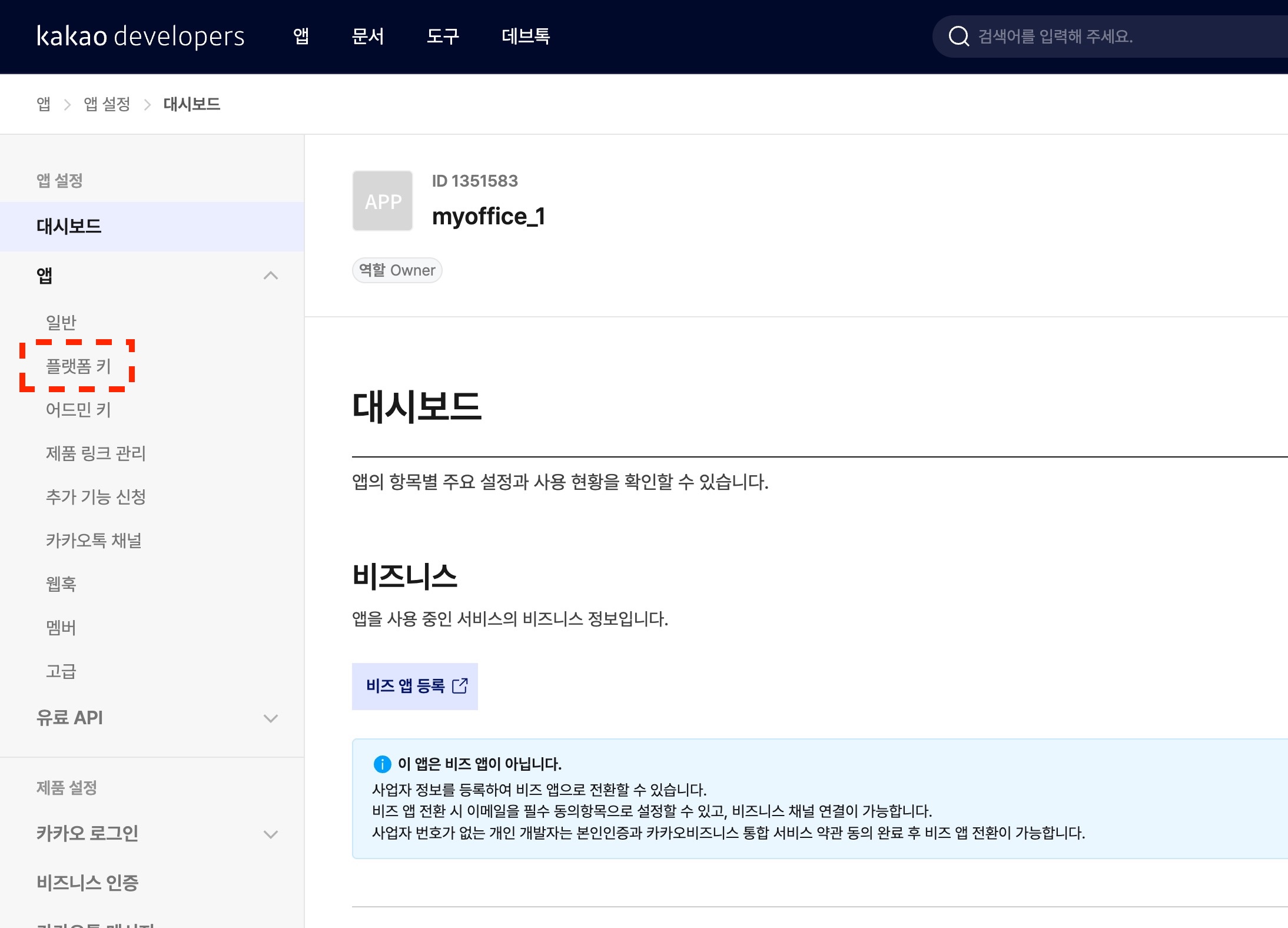Open 카카오톡 채널 sidebar item
The width and height of the screenshot is (1288, 928).
pos(94,541)
